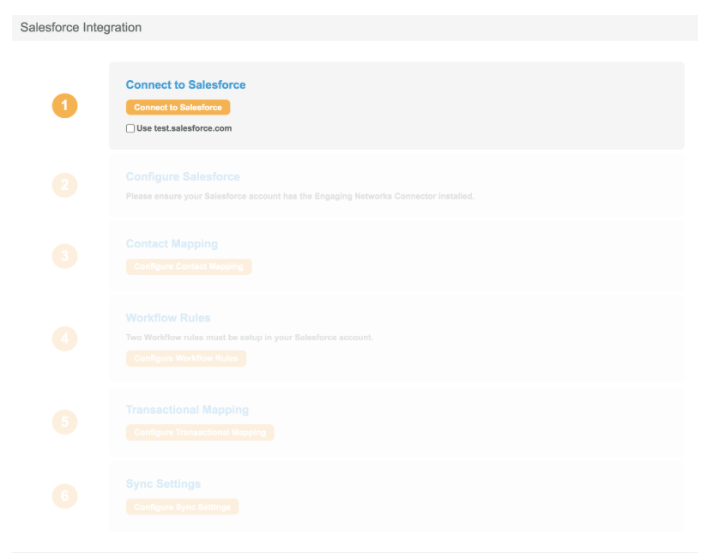Open Configure Workflow Rules
This screenshot has width=720, height=553.
point(185,359)
